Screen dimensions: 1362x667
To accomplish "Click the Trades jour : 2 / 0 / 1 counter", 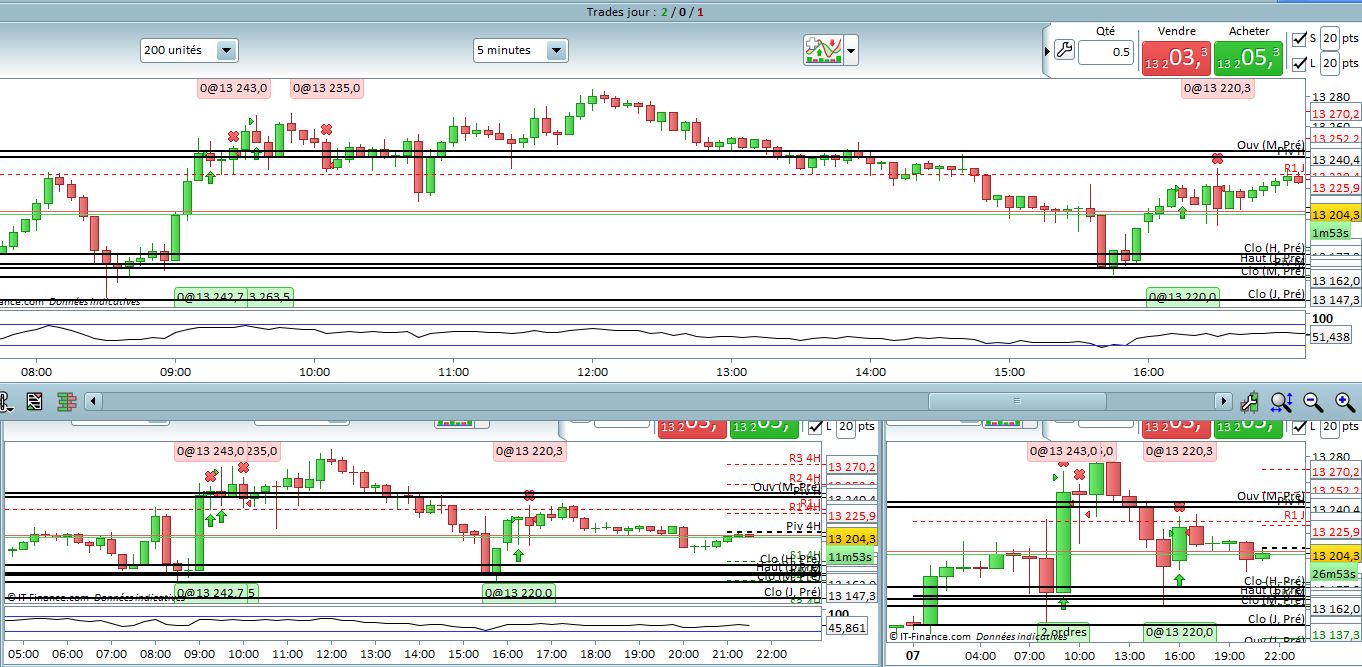I will click(646, 12).
